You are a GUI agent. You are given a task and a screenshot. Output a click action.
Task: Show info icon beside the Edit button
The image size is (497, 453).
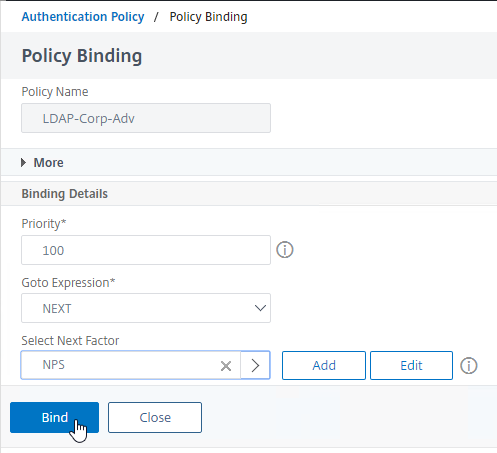point(469,366)
